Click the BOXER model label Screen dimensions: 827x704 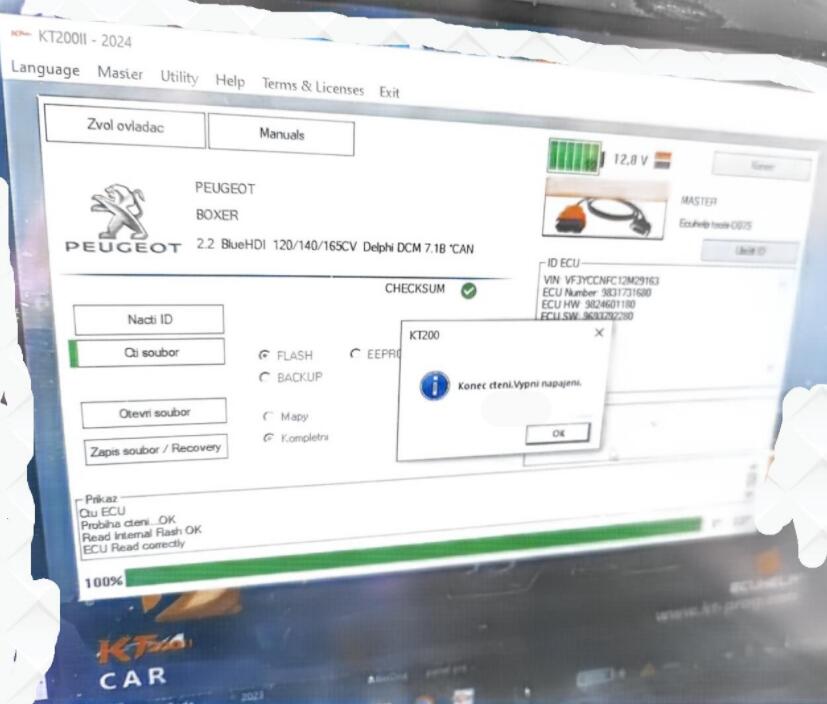(x=217, y=215)
